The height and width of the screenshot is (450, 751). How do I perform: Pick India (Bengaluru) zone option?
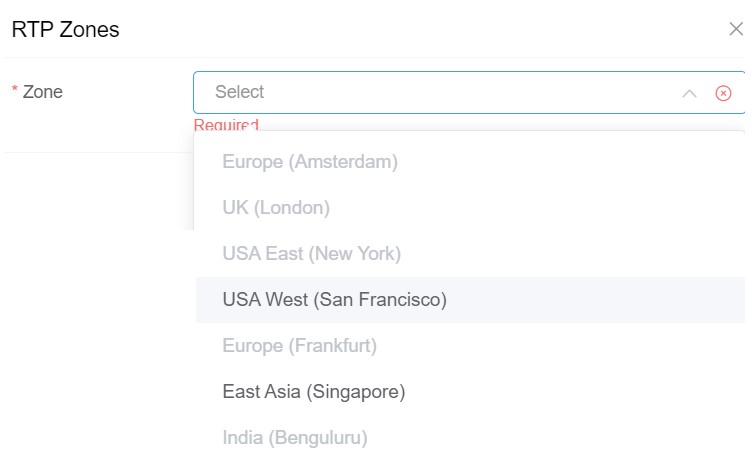click(295, 437)
